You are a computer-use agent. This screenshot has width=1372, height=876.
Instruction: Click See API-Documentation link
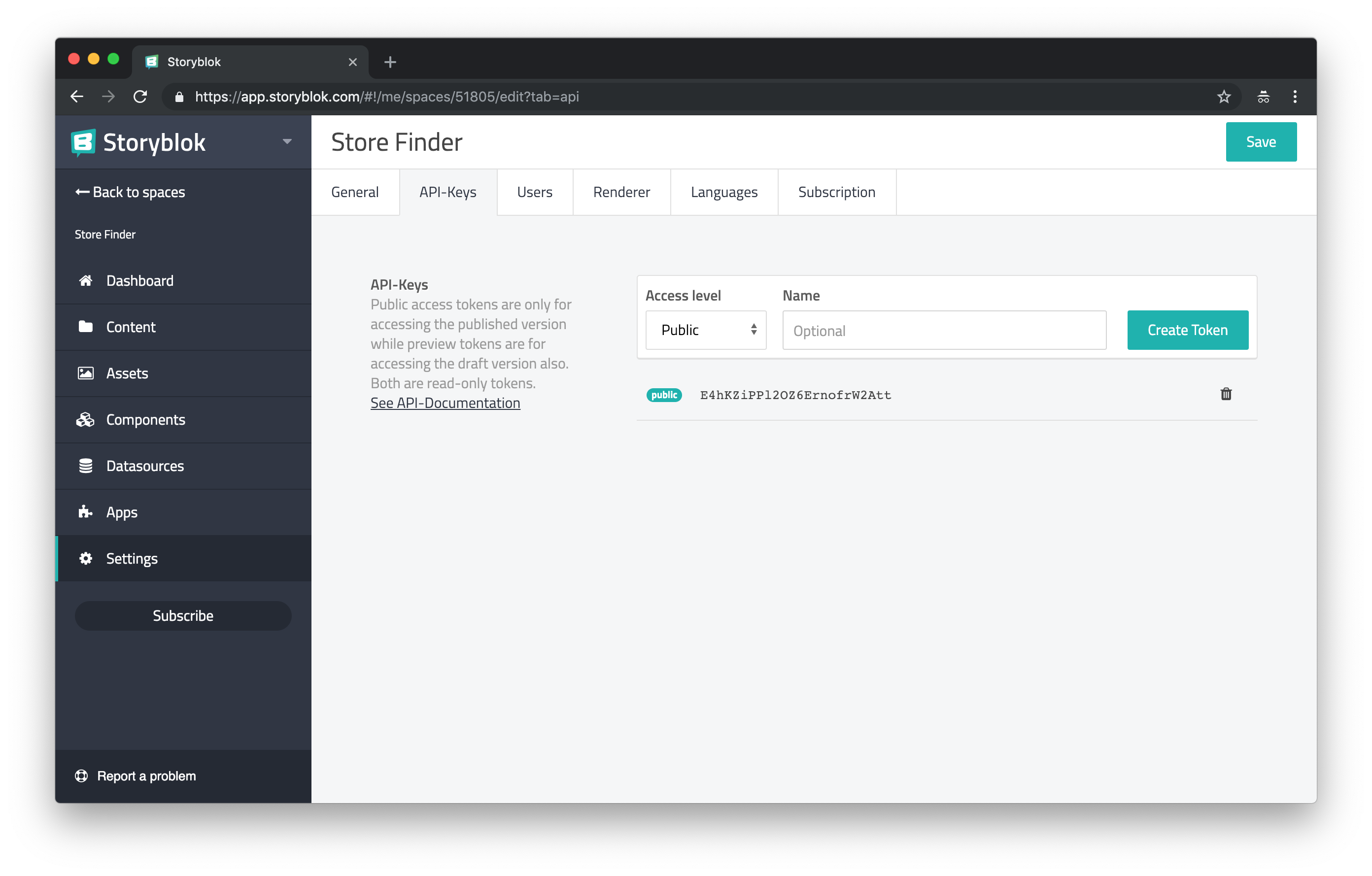[445, 402]
